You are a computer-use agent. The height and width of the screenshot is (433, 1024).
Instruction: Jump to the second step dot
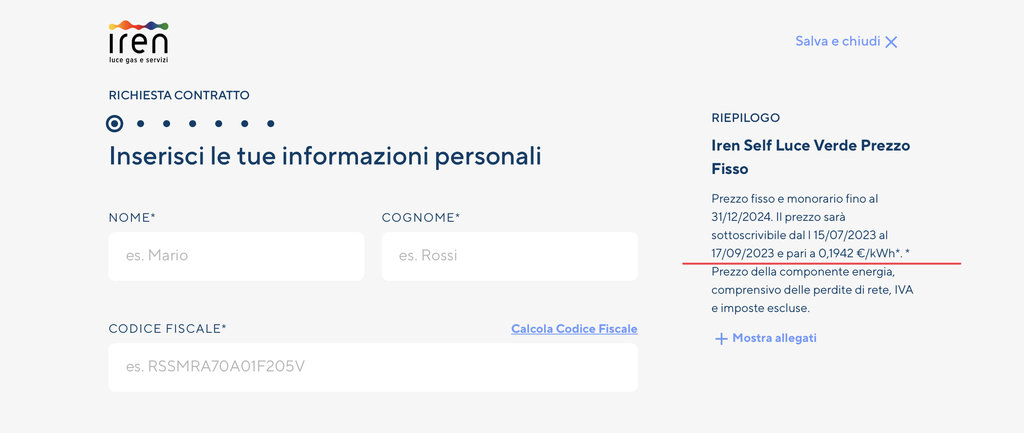141,124
